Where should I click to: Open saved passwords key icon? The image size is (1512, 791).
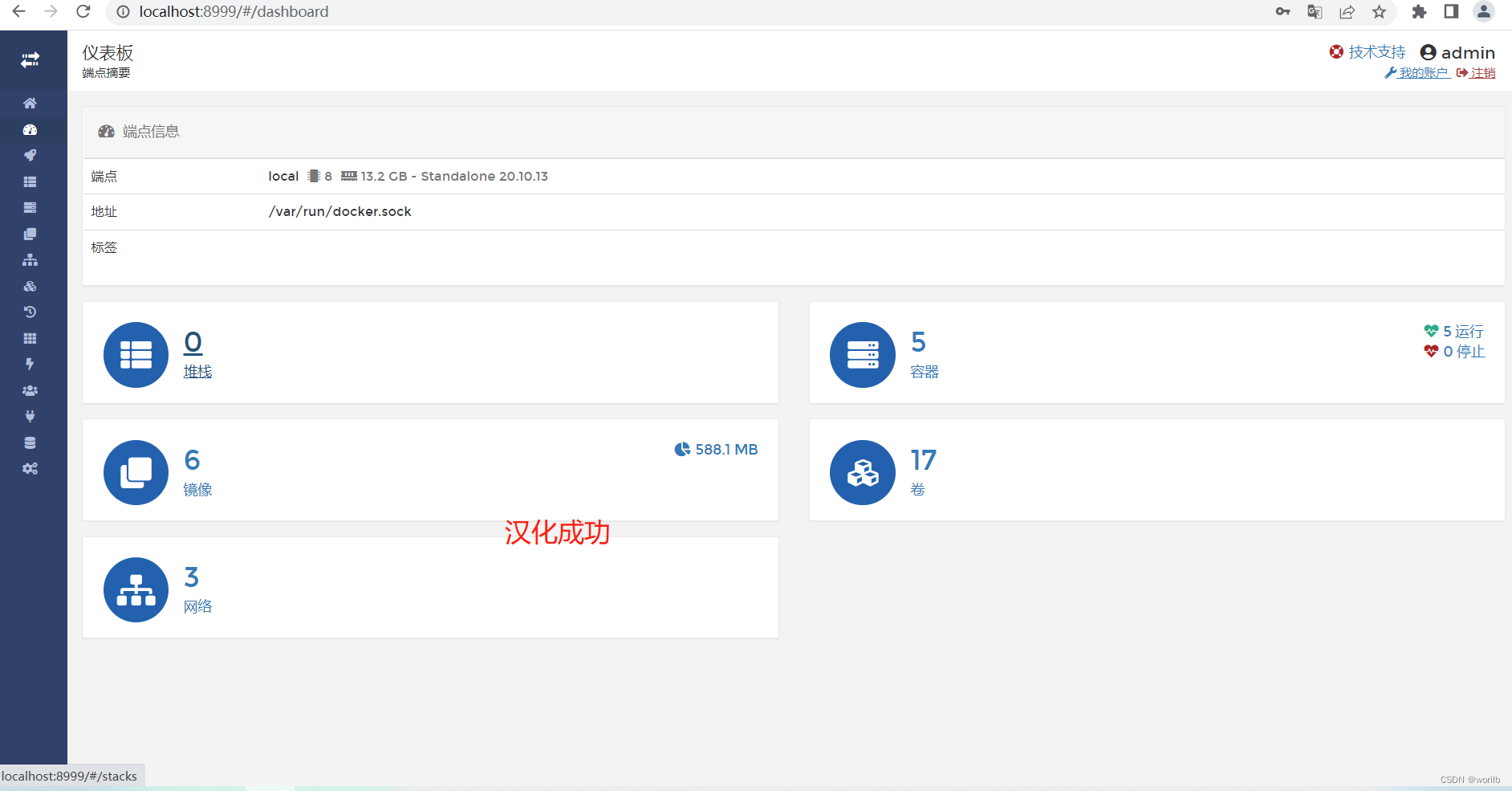click(x=1282, y=11)
